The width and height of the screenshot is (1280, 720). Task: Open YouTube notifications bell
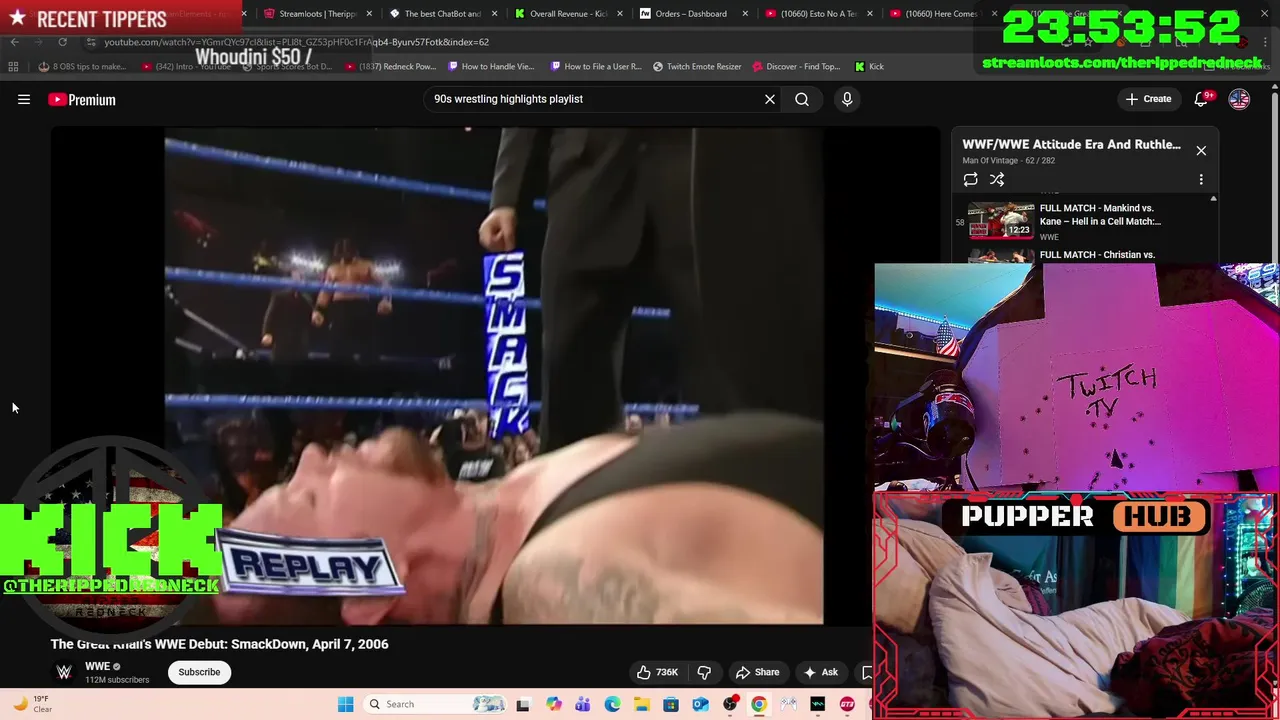coord(1202,99)
